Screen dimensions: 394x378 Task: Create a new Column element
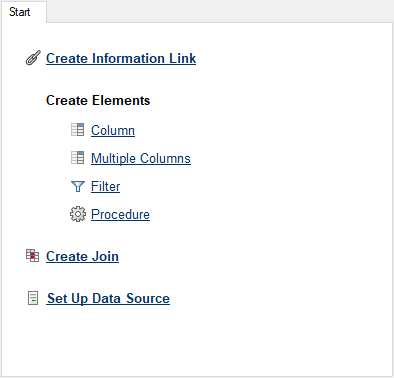coord(113,130)
